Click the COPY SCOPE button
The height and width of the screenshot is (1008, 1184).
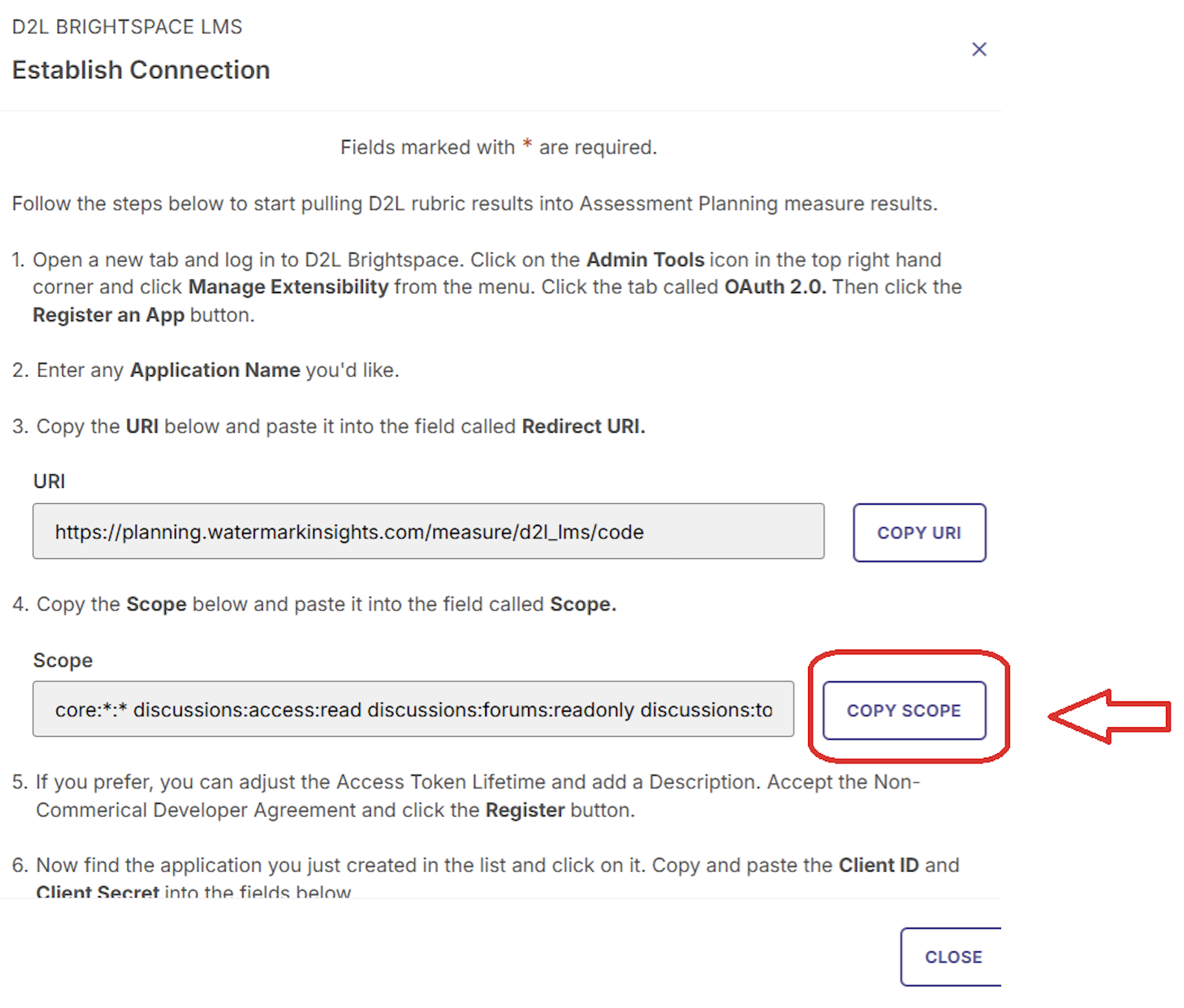[x=904, y=710]
